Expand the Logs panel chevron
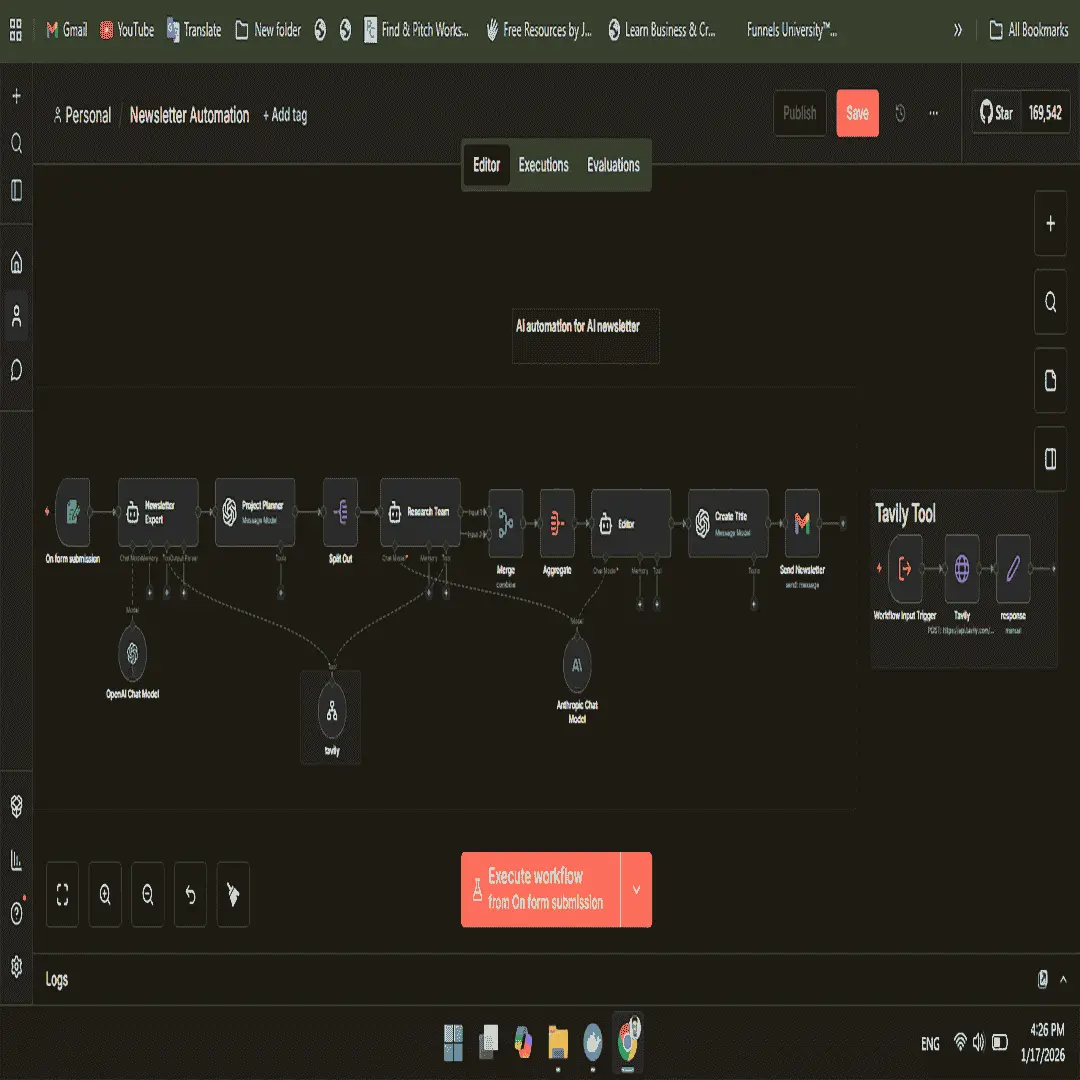This screenshot has height=1080, width=1080. click(x=1062, y=979)
